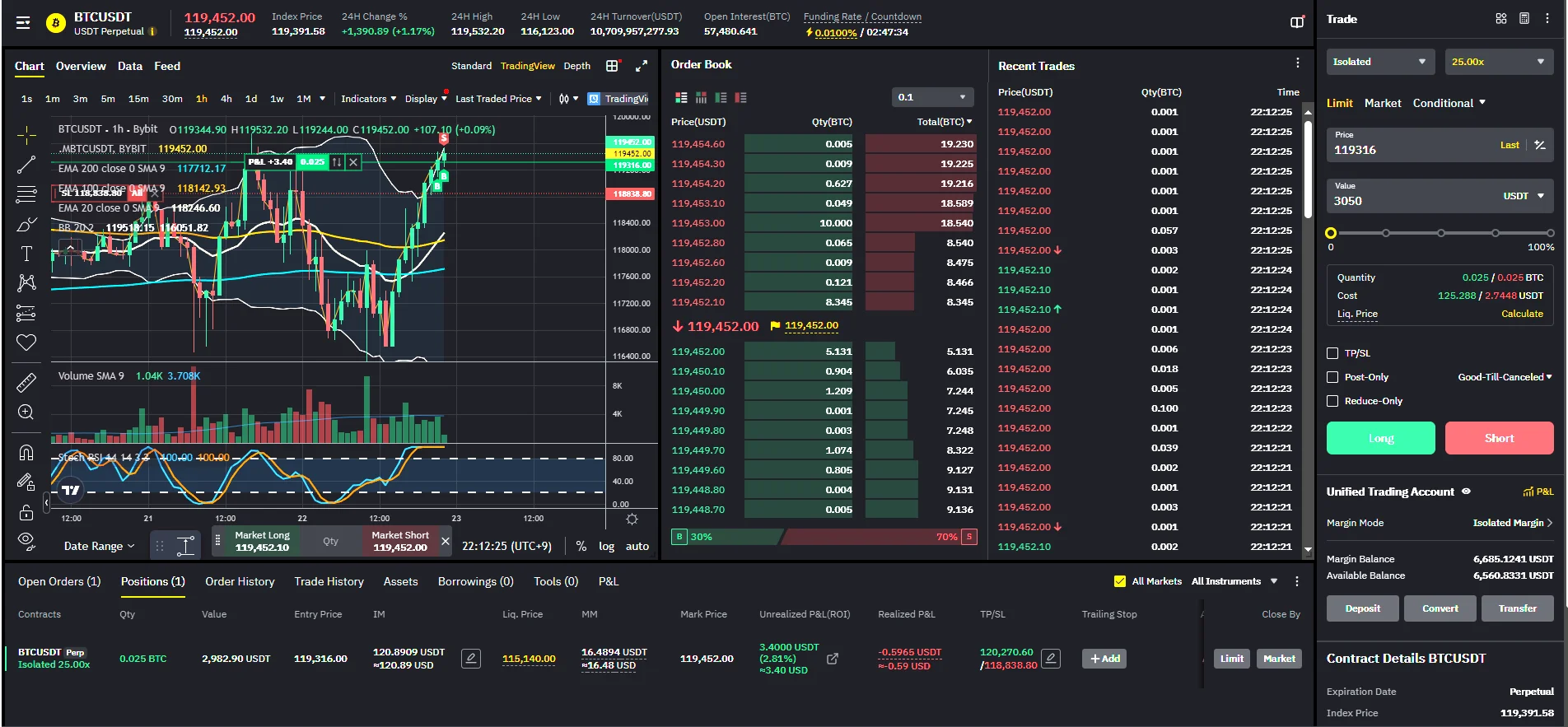Screen dimensions: 1568x727
Task: Expand the Good-Till-Canceled dropdown
Action: click(x=1505, y=377)
